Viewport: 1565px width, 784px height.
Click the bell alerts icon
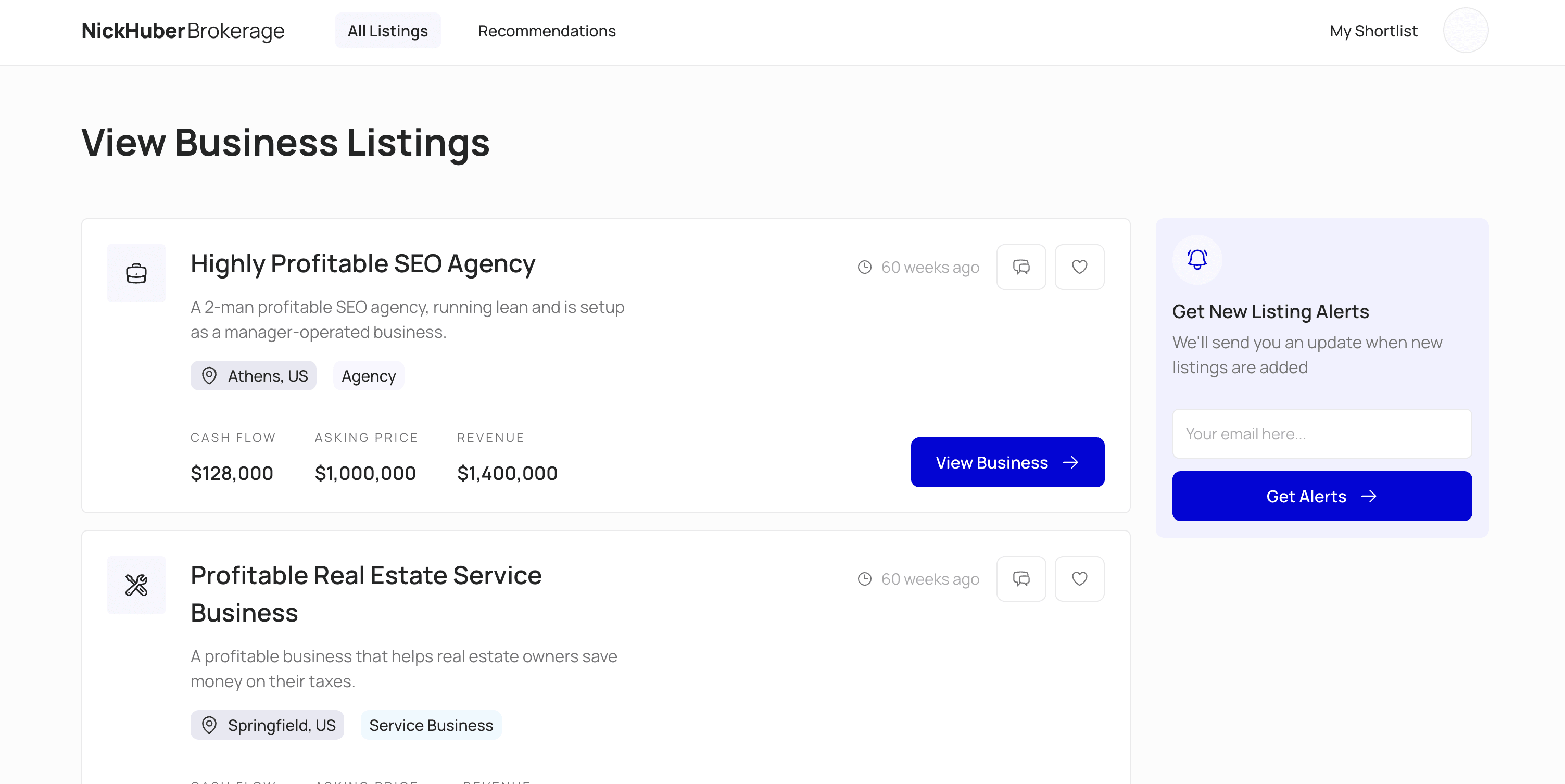(1197, 260)
